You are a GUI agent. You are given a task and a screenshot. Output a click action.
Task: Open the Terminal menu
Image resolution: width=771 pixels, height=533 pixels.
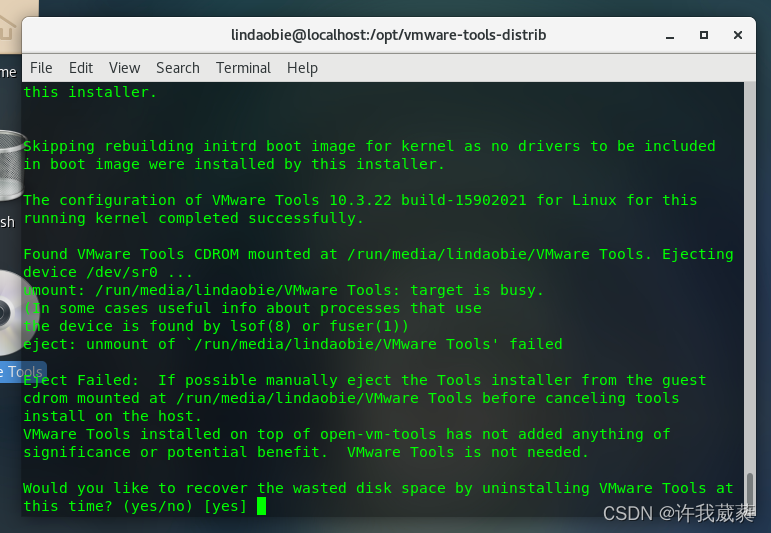pos(243,68)
